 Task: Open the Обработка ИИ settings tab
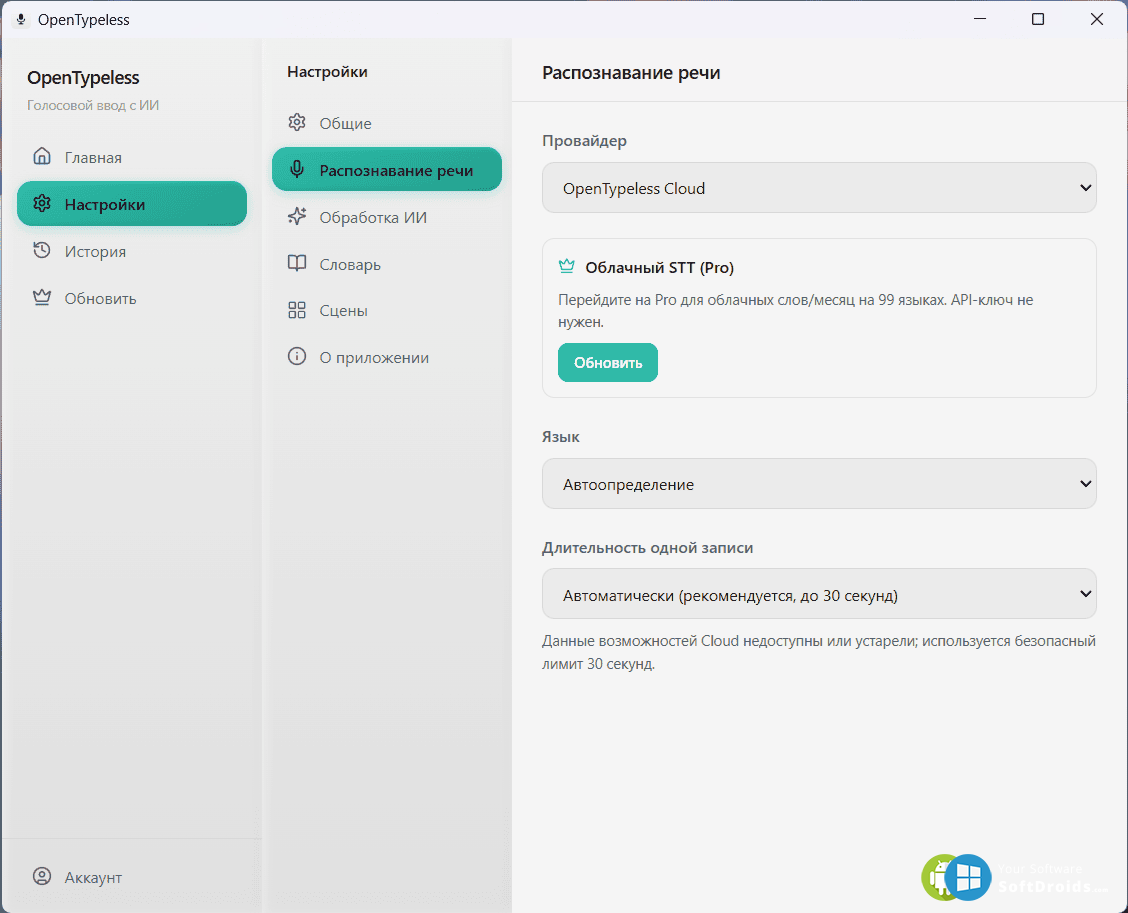click(x=386, y=217)
